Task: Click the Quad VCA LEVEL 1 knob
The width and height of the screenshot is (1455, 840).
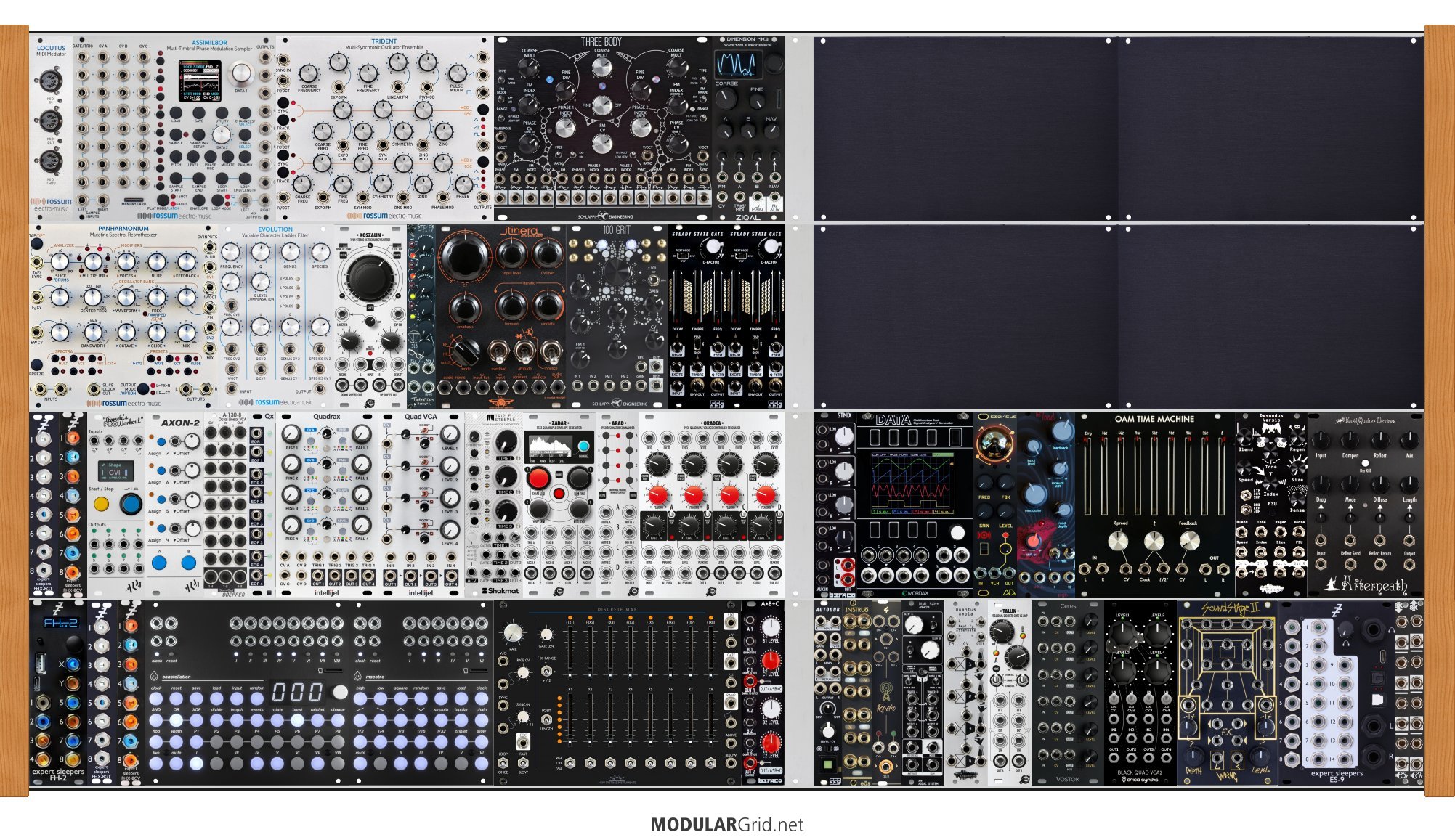Action: click(450, 434)
